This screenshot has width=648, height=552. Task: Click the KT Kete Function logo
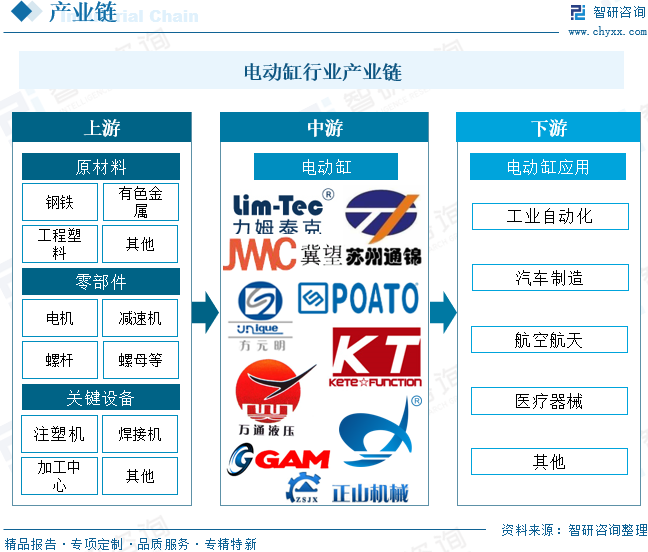pyautogui.click(x=375, y=357)
